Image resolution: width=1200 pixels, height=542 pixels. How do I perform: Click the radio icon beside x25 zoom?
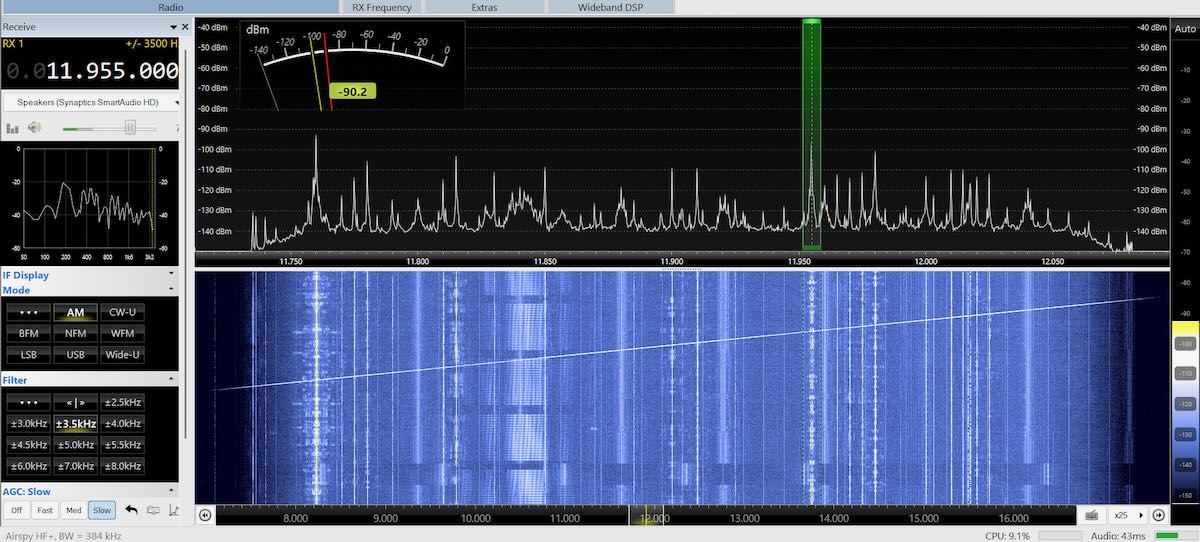coord(1092,515)
